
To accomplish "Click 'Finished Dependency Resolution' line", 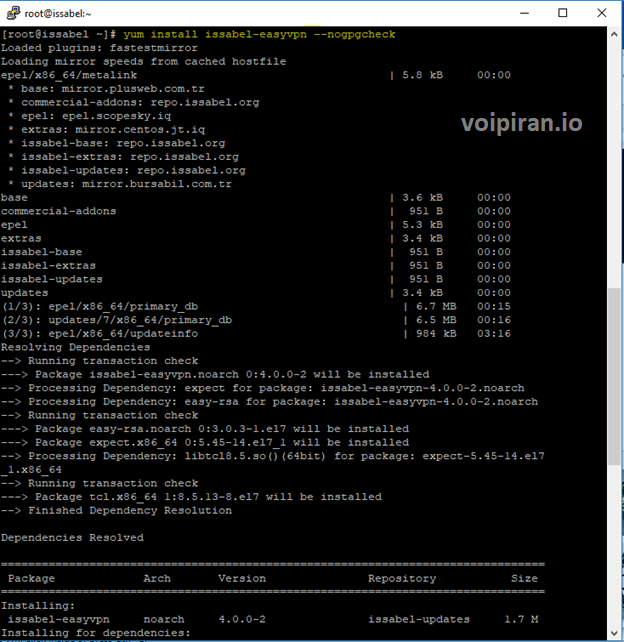I will tap(116, 511).
